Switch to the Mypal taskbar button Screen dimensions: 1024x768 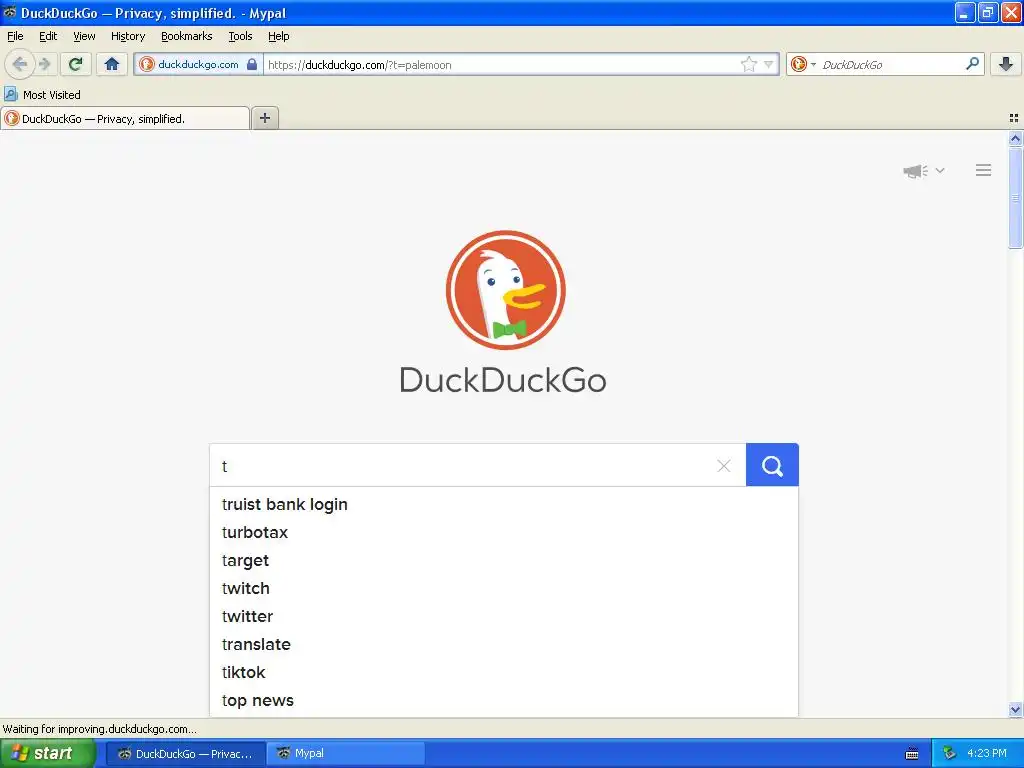click(346, 754)
